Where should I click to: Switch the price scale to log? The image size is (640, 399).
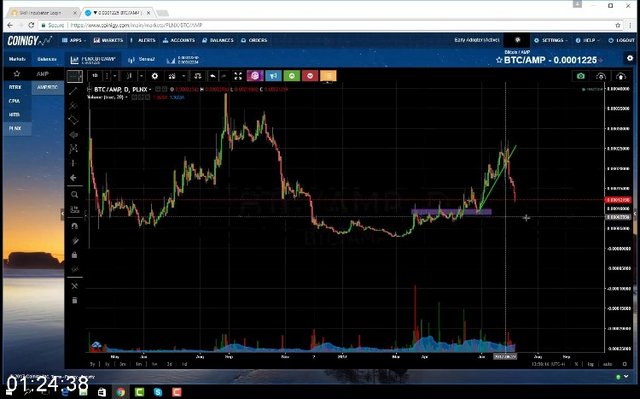click(590, 364)
